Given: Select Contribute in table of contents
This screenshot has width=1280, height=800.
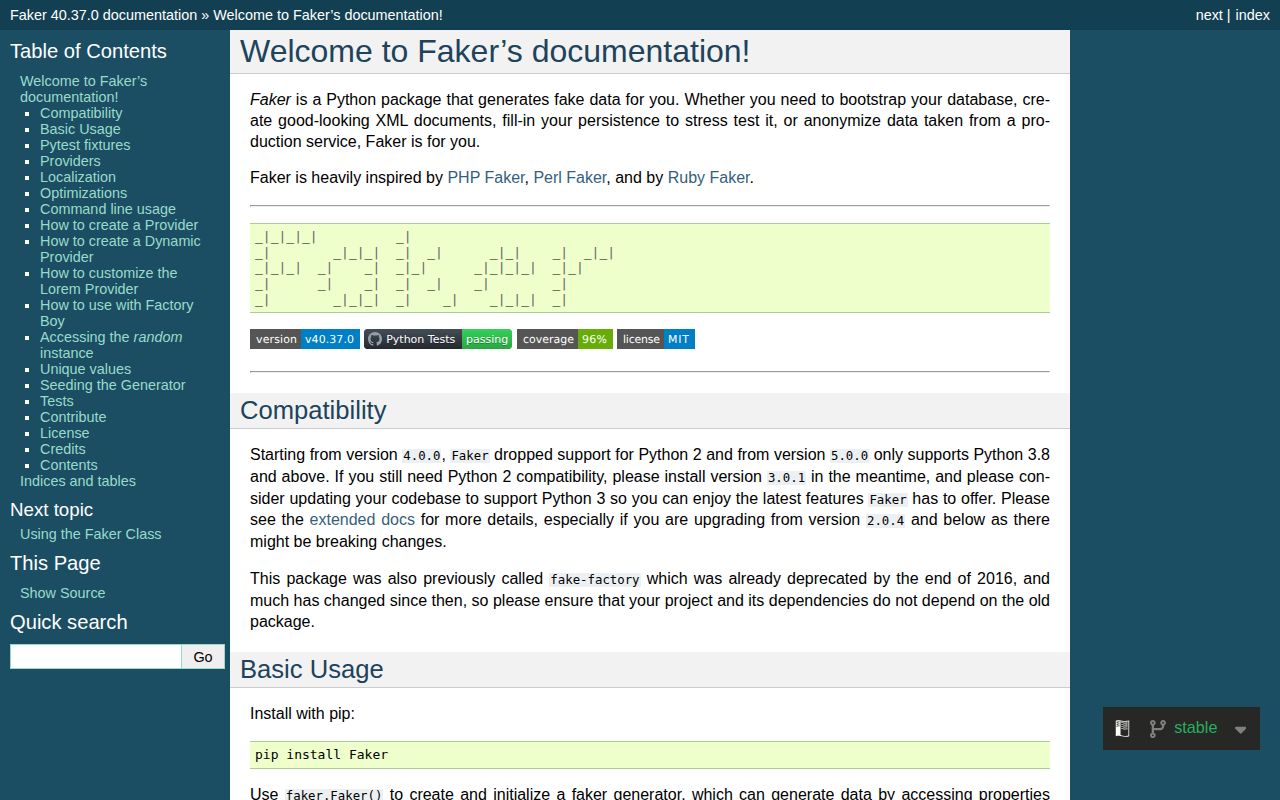Looking at the screenshot, I should point(73,417).
